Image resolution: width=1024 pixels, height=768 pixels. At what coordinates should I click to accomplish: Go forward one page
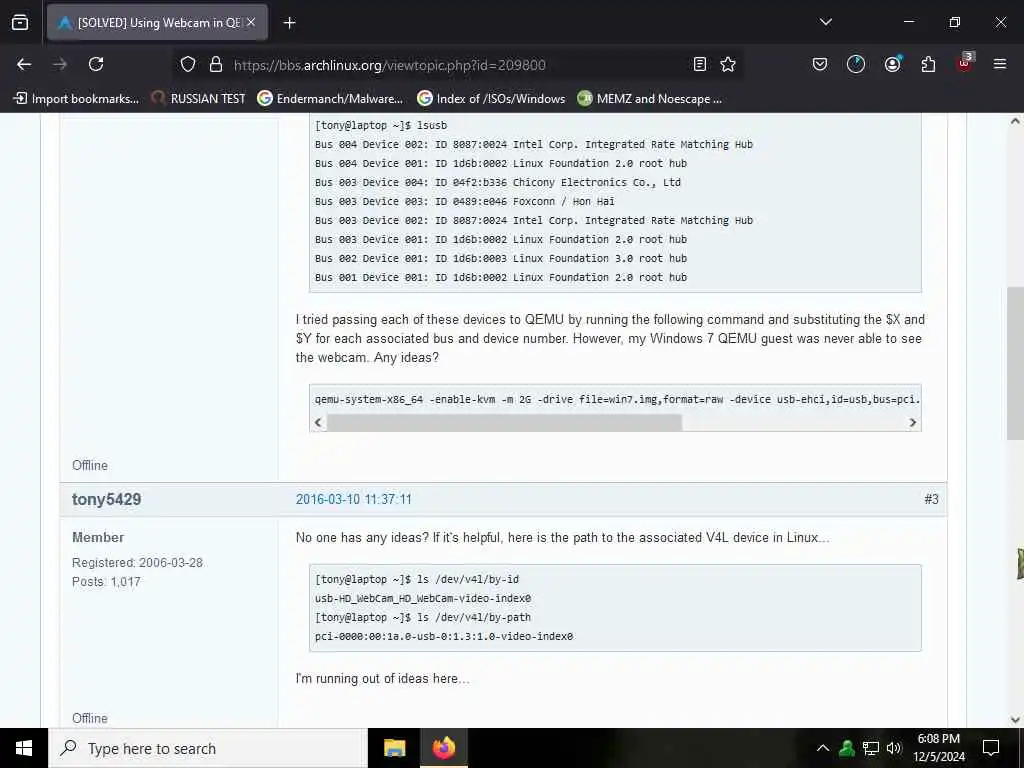click(x=60, y=64)
